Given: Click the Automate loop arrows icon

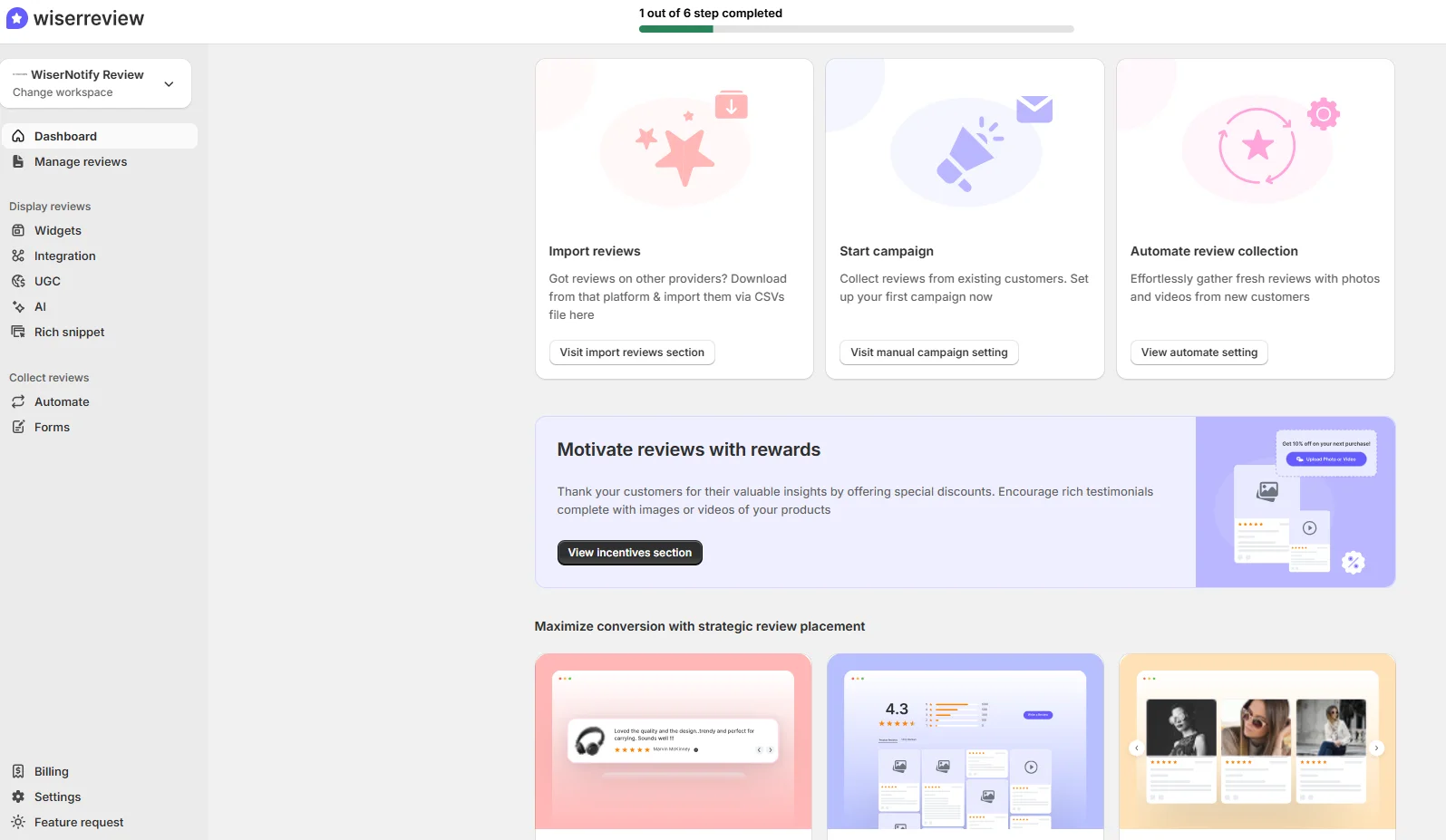Looking at the screenshot, I should (18, 401).
